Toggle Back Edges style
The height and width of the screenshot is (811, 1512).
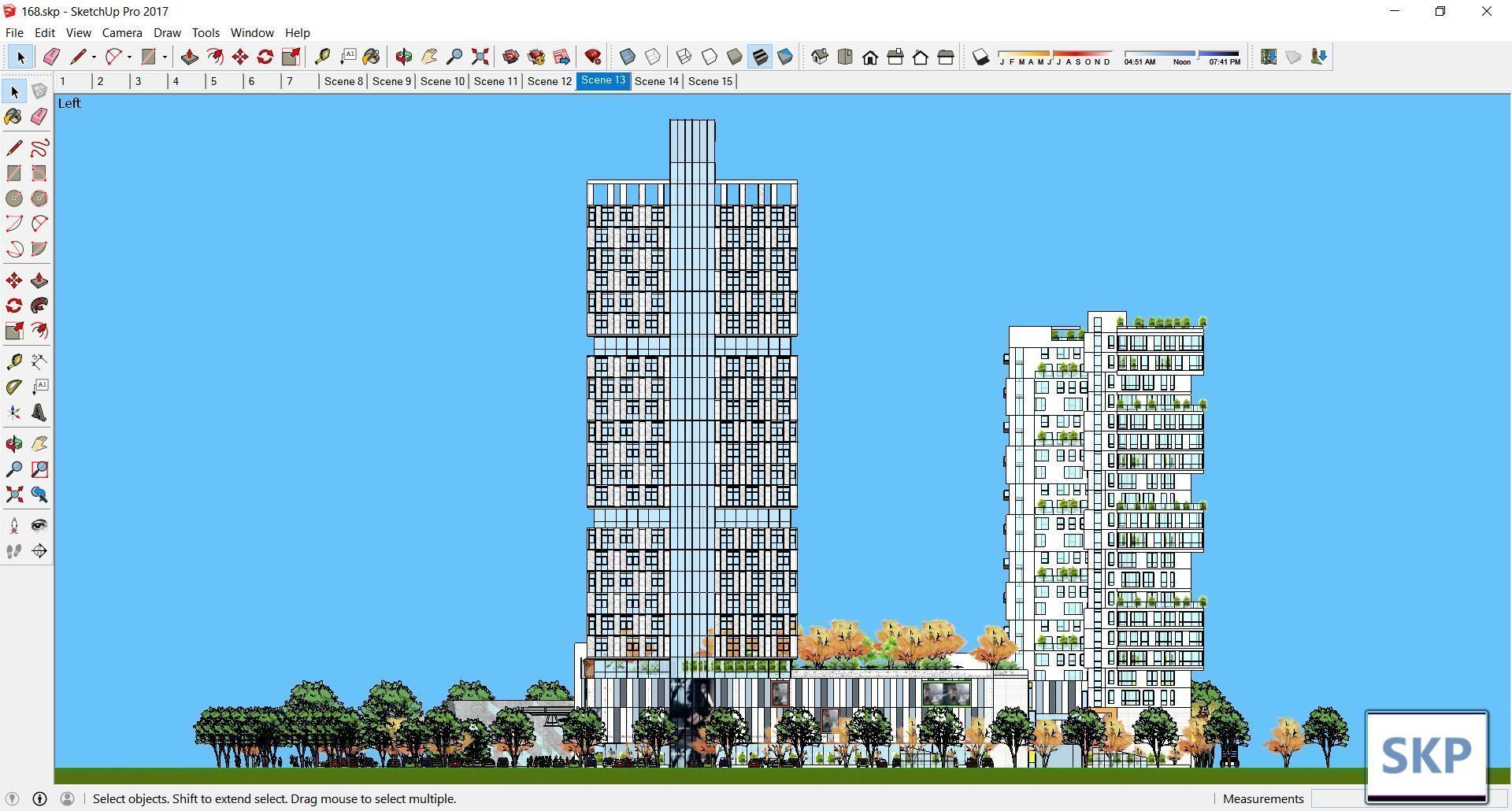pos(653,57)
